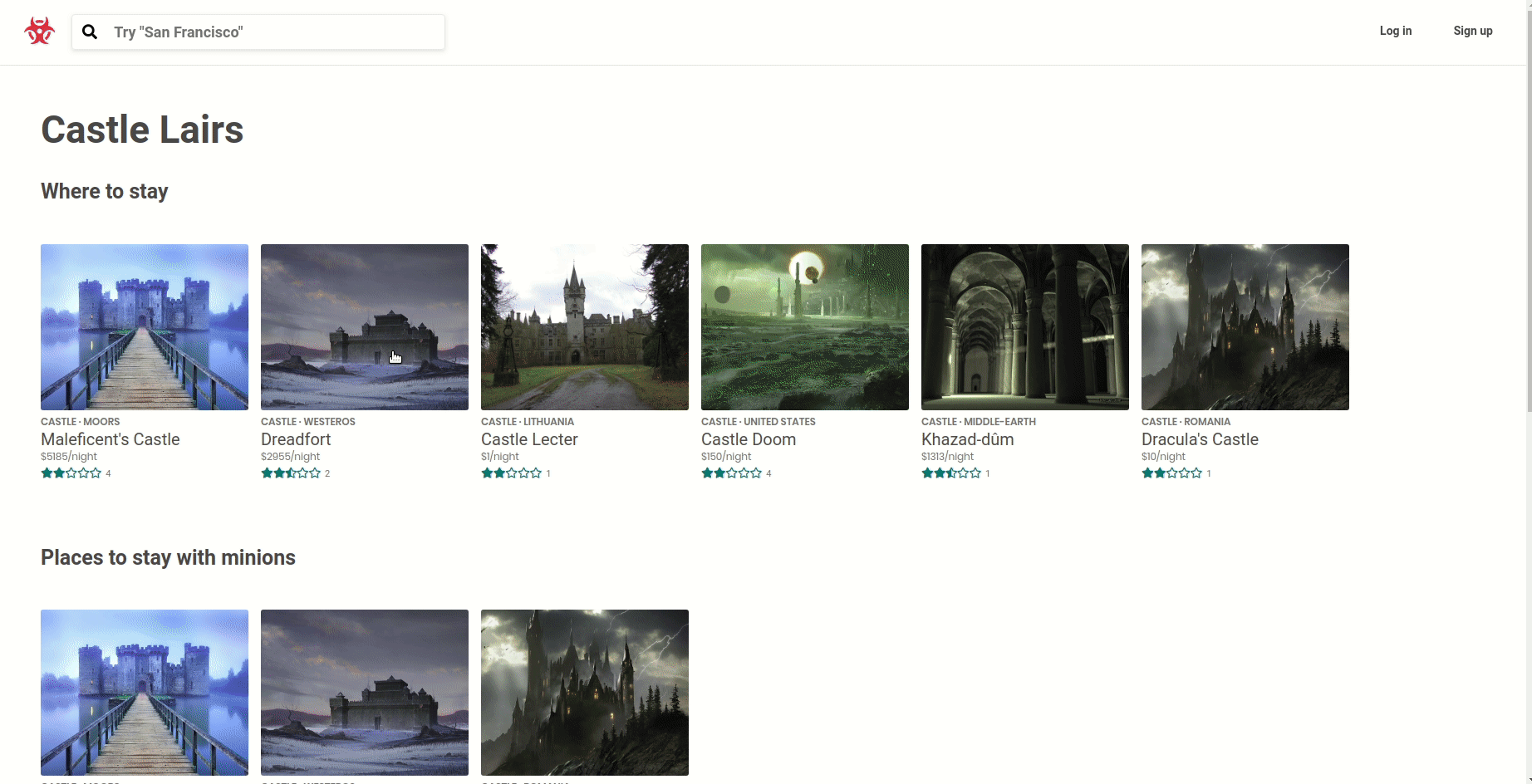Click the Maleficent's Castle title under Where to stay
The image size is (1532, 784).
[110, 439]
